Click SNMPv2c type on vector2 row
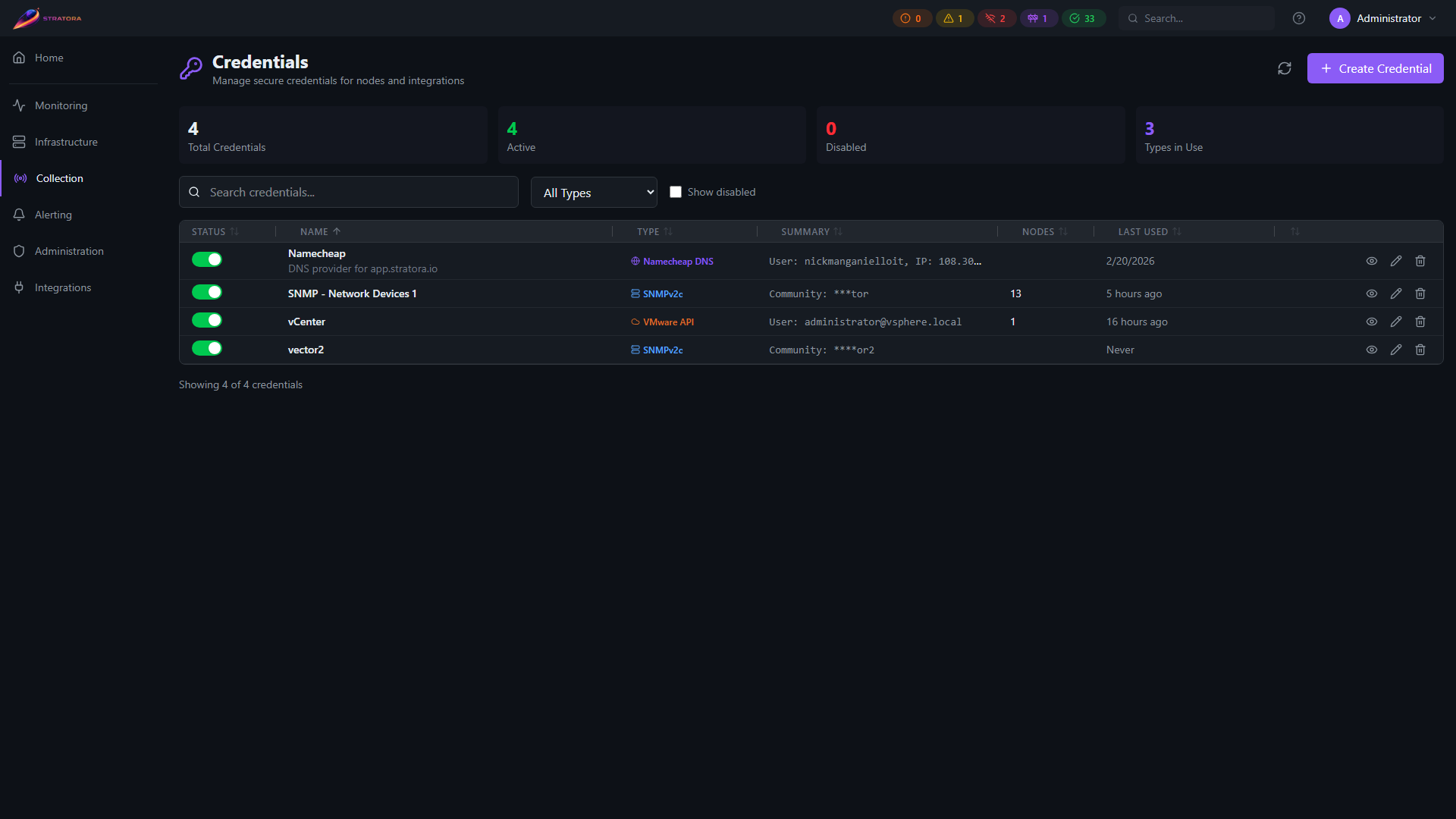The height and width of the screenshot is (819, 1456). coord(657,350)
